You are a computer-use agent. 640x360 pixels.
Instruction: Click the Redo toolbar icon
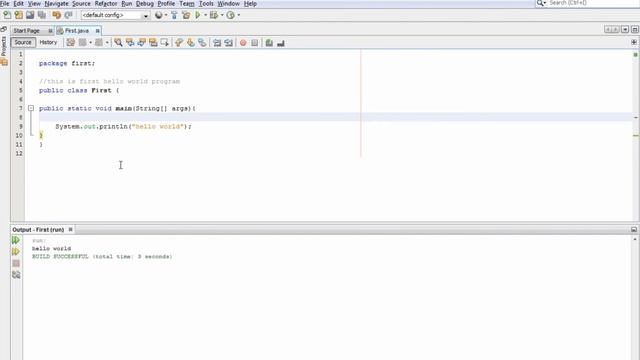pos(68,15)
